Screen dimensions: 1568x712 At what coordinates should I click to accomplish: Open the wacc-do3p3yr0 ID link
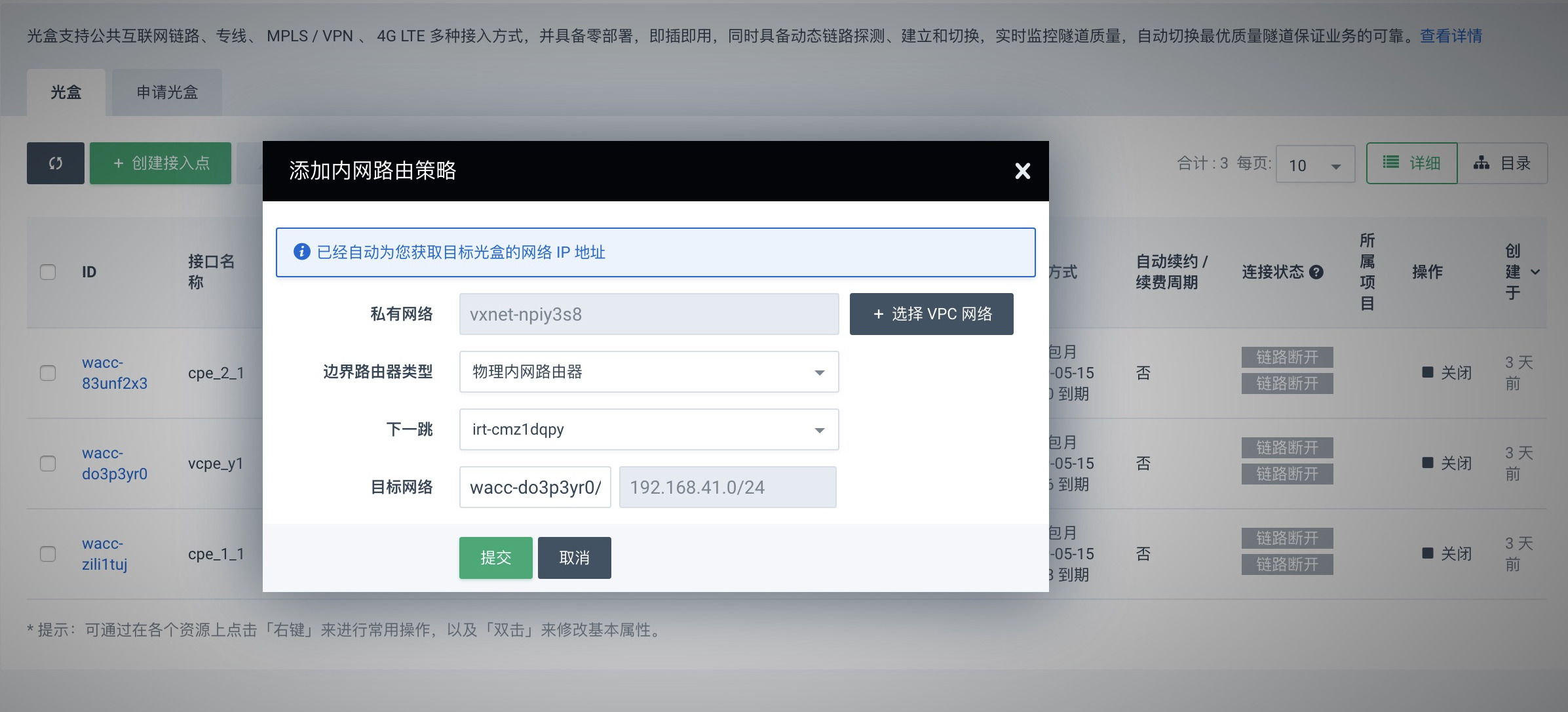[x=115, y=464]
